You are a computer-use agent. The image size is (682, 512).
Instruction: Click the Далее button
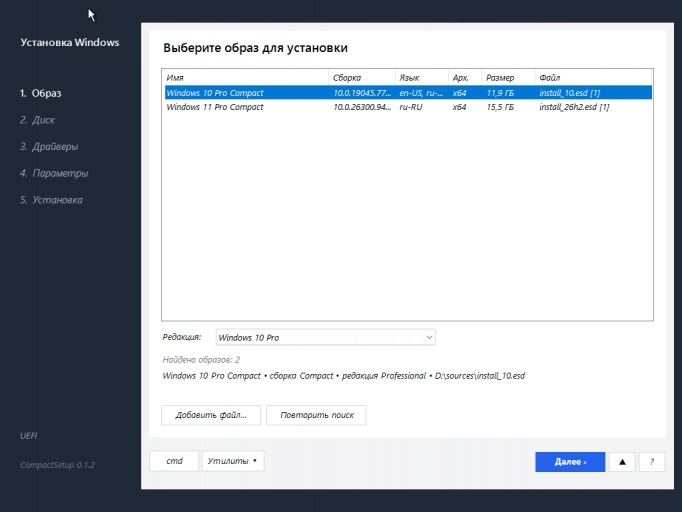(570, 462)
